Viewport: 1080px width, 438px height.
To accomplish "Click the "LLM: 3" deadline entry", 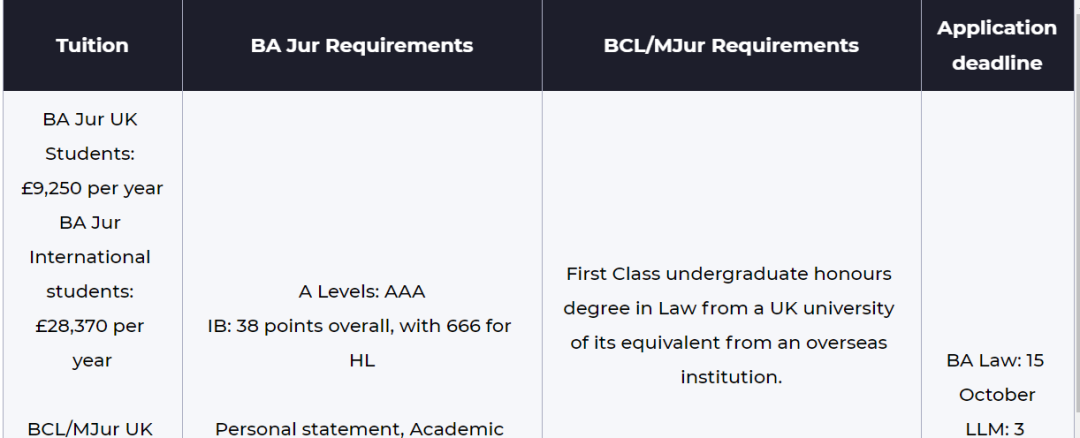I will [996, 428].
